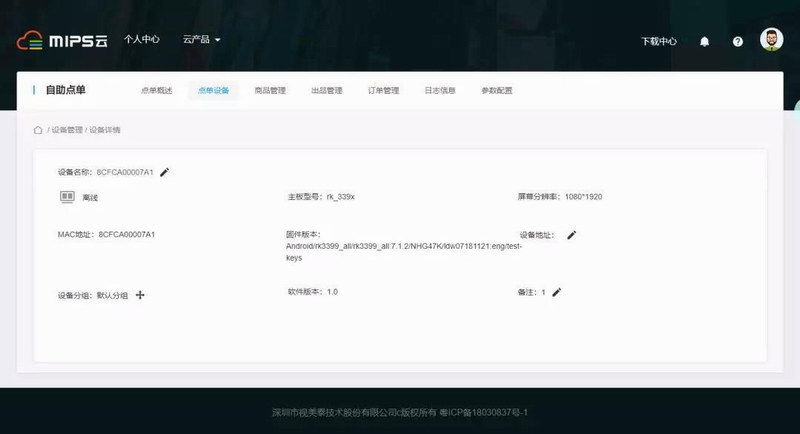Open the 参数配置 tab
The width and height of the screenshot is (800, 434).
point(497,91)
